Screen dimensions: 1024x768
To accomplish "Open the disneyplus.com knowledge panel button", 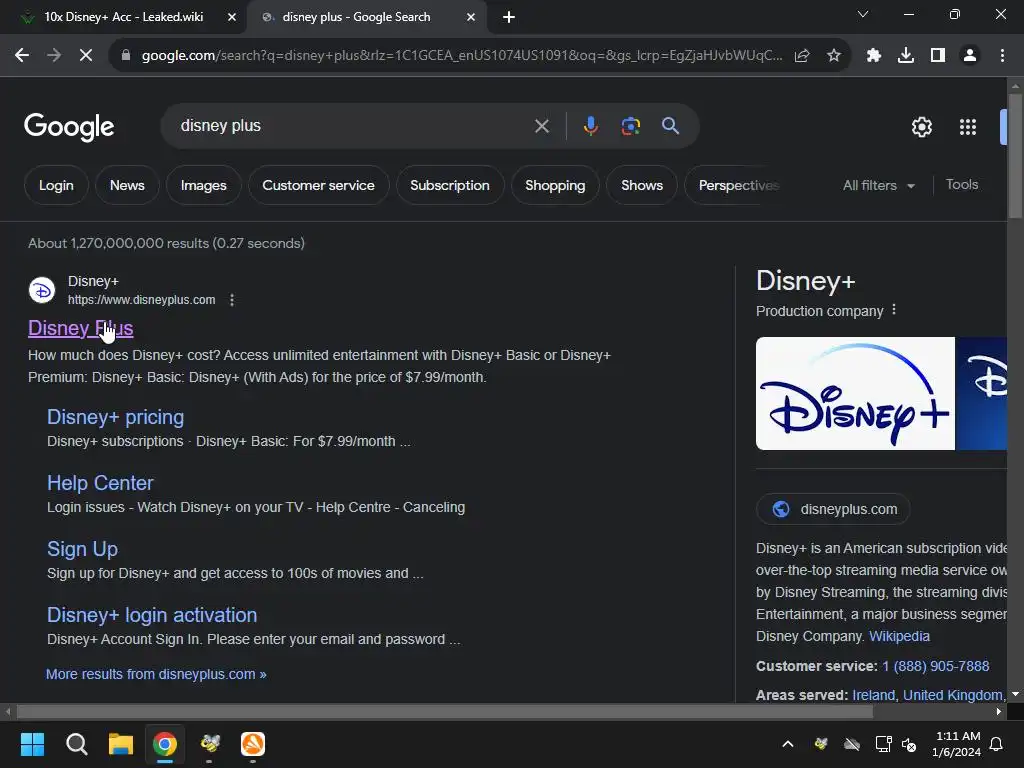I will [x=833, y=509].
